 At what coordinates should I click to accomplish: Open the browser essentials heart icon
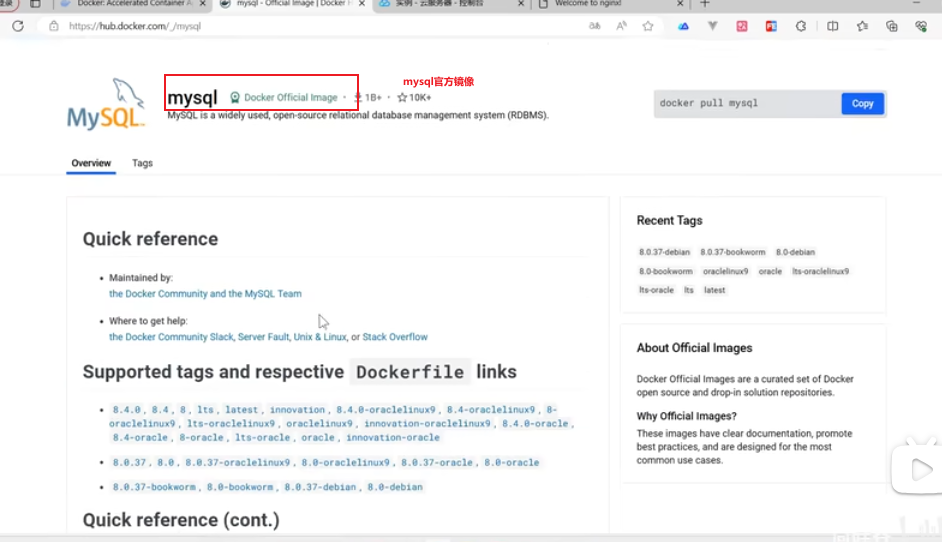coord(921,26)
